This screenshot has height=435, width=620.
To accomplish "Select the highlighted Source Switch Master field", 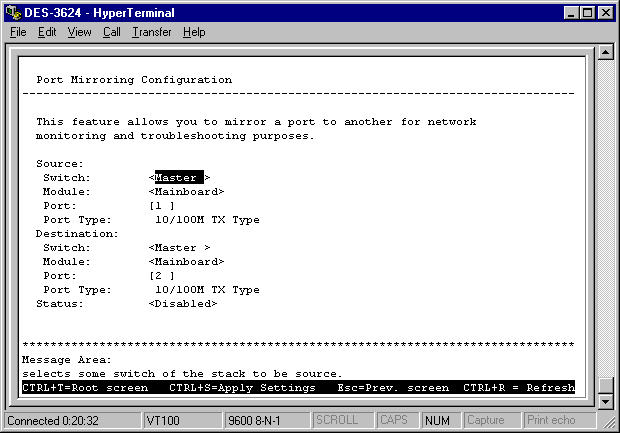I will (176, 178).
